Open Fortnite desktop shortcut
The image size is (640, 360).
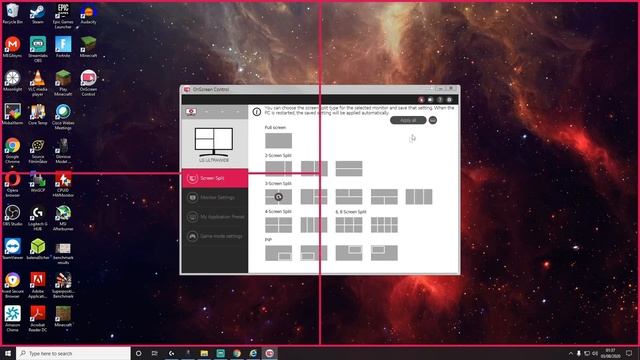click(63, 47)
